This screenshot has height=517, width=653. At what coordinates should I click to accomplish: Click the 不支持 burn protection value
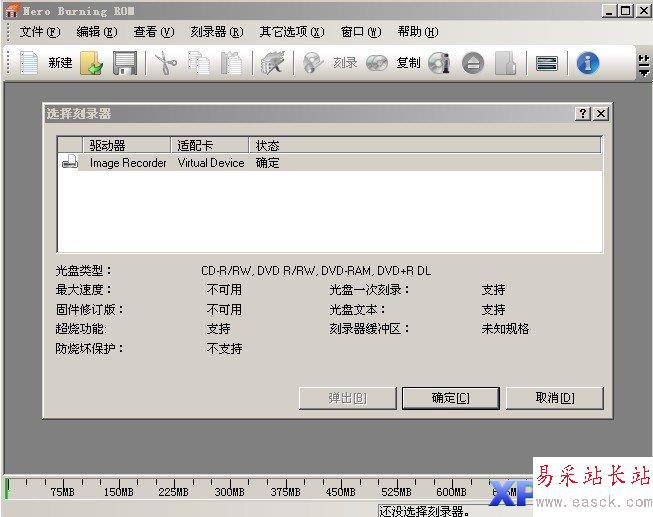pos(224,348)
